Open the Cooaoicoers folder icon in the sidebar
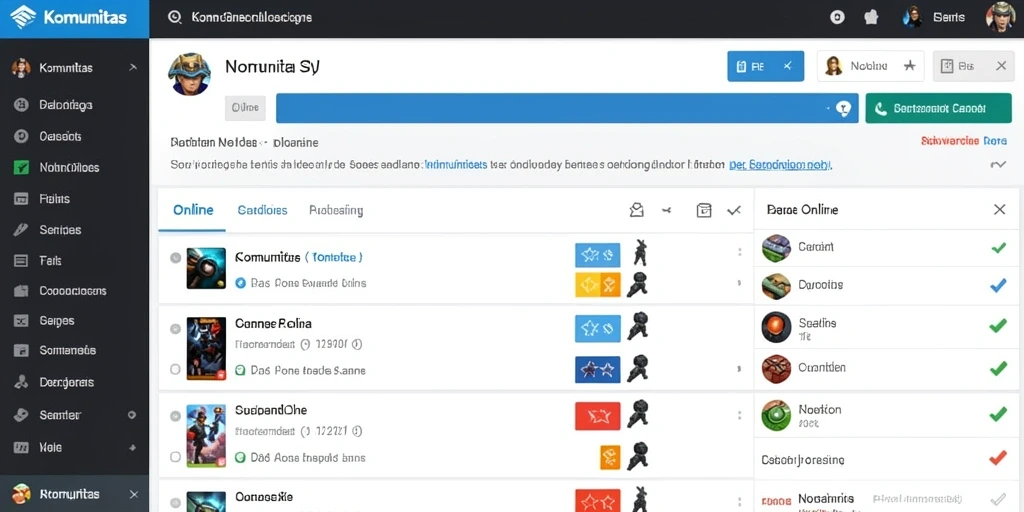 coord(21,291)
